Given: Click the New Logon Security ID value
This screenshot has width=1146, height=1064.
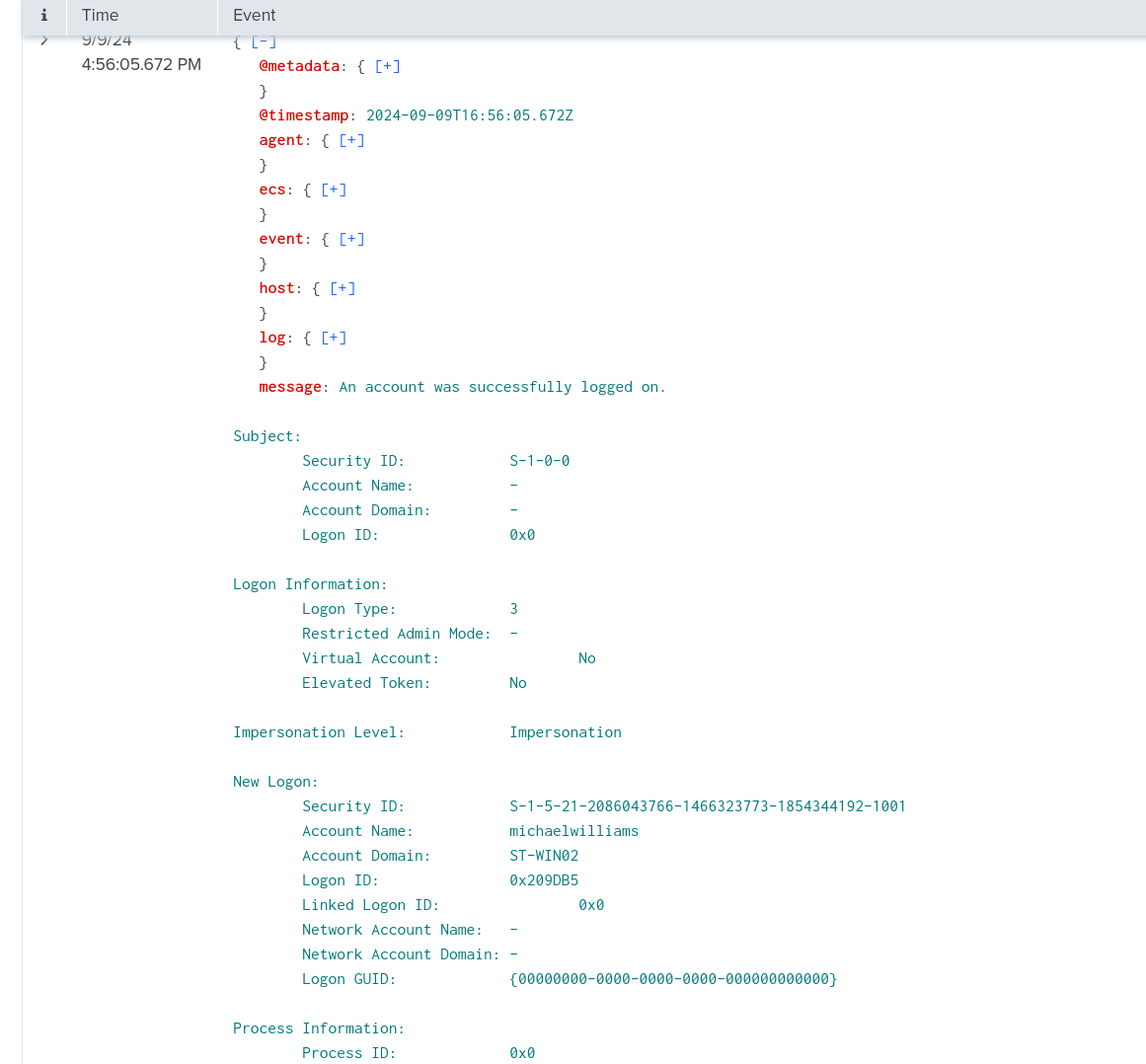Looking at the screenshot, I should [707, 806].
